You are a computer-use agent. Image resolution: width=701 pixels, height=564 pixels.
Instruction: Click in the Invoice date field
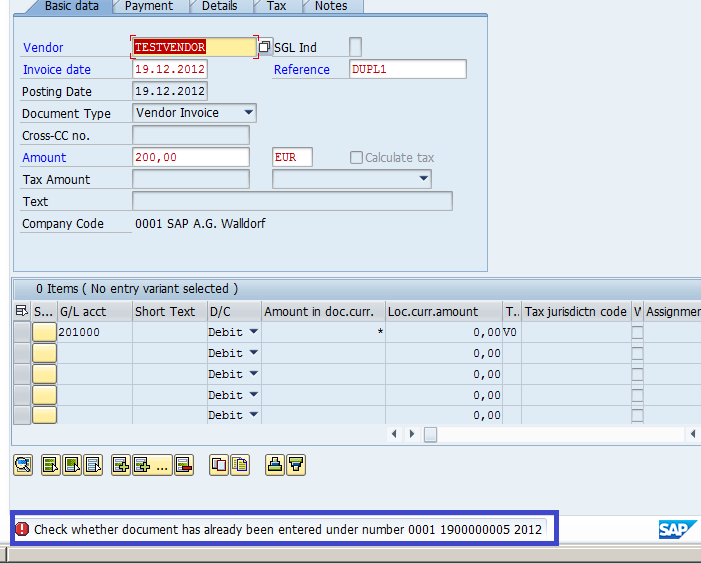(x=170, y=69)
